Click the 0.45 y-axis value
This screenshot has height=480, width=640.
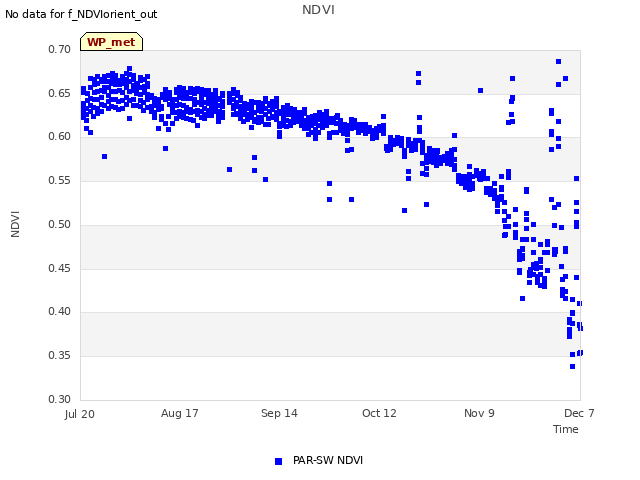[60, 268]
